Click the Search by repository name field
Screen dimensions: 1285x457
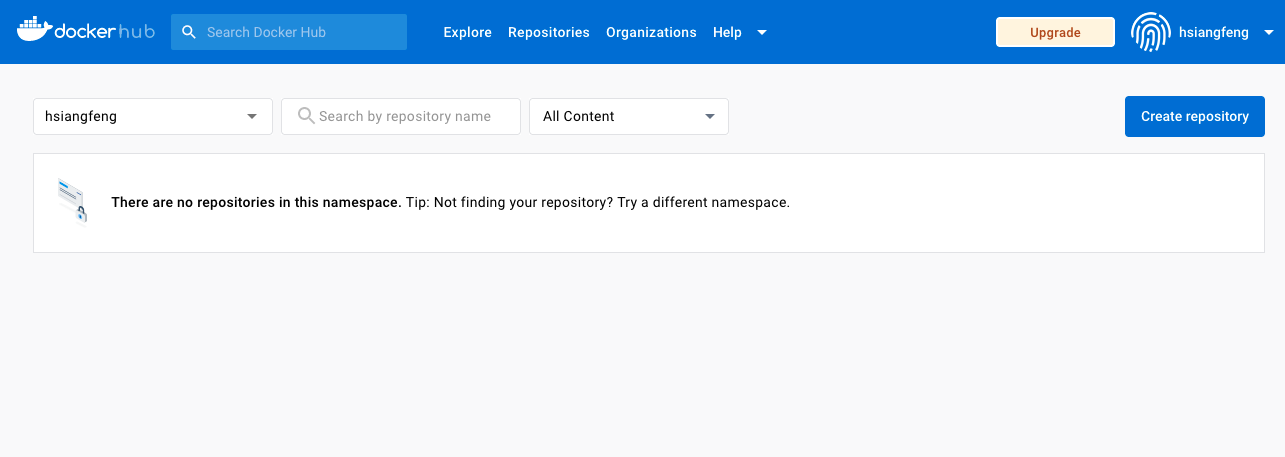coord(410,116)
